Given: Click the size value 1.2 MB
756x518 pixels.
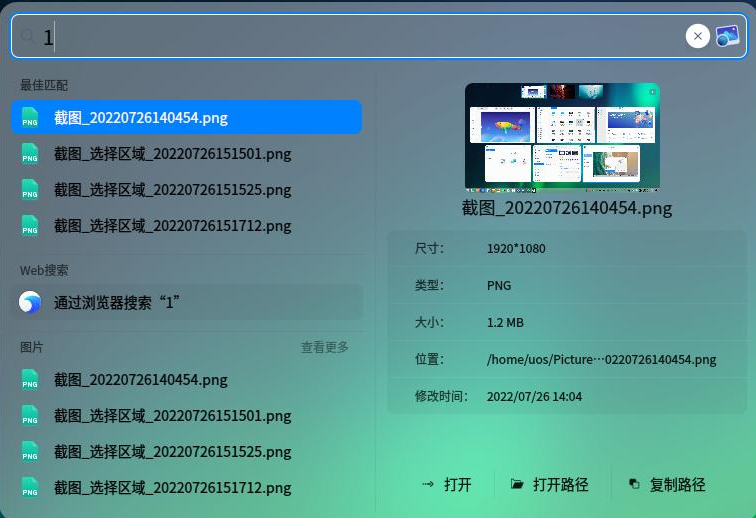Looking at the screenshot, I should click(x=505, y=322).
